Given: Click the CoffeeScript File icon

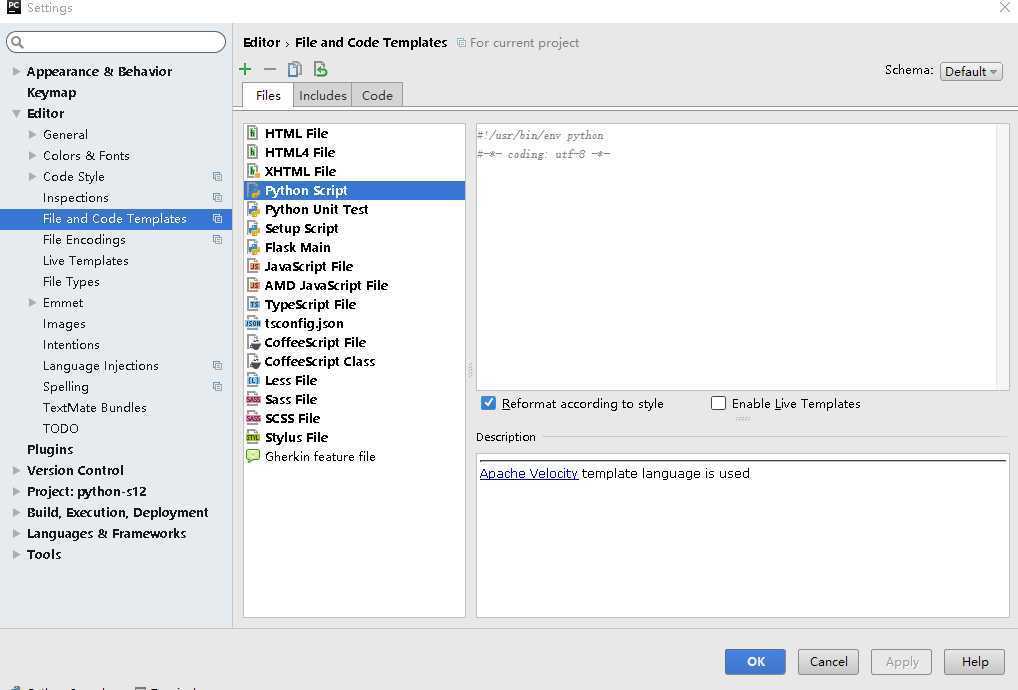Looking at the screenshot, I should pyautogui.click(x=253, y=342).
